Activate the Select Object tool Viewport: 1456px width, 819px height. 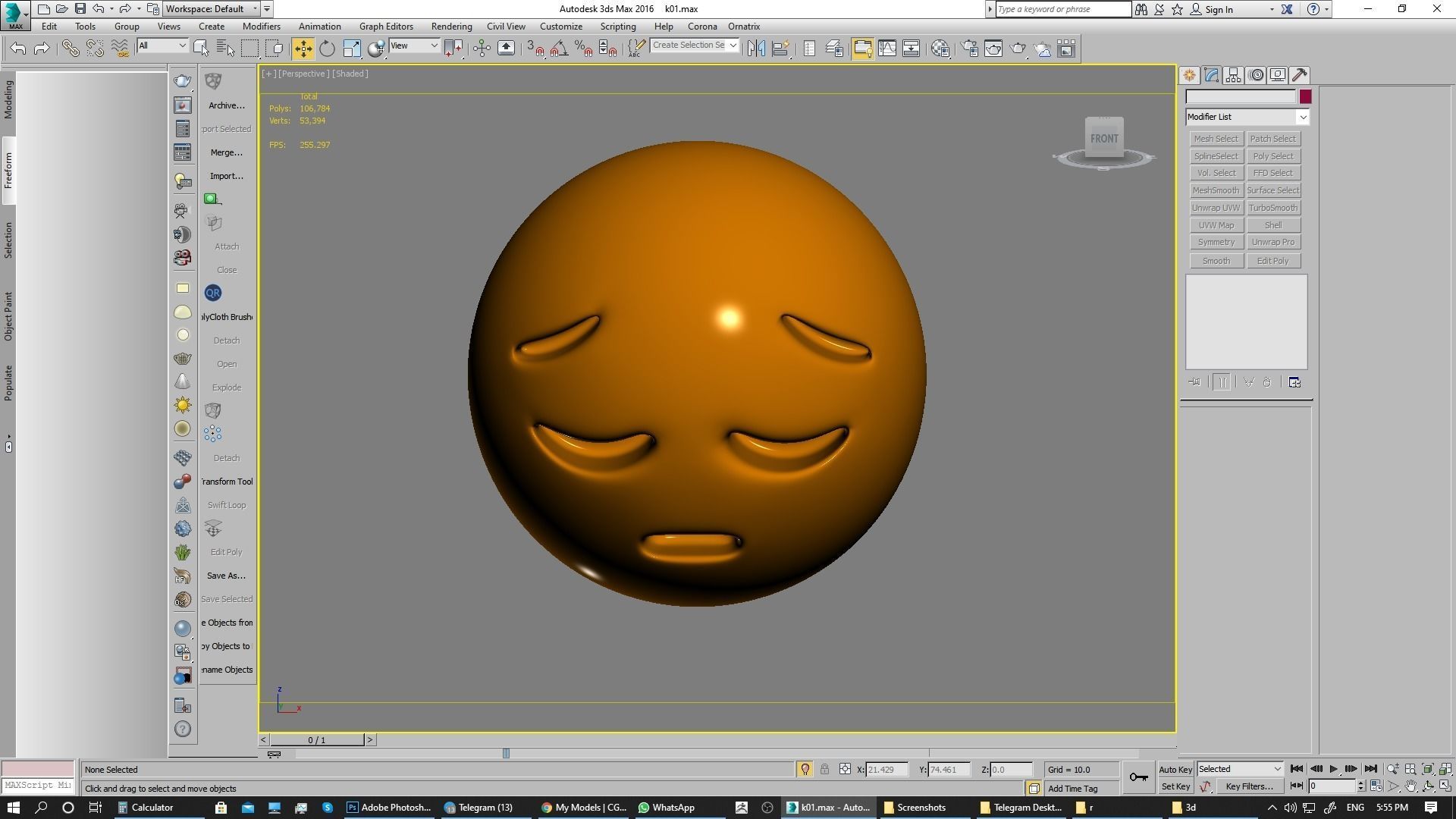(x=201, y=49)
